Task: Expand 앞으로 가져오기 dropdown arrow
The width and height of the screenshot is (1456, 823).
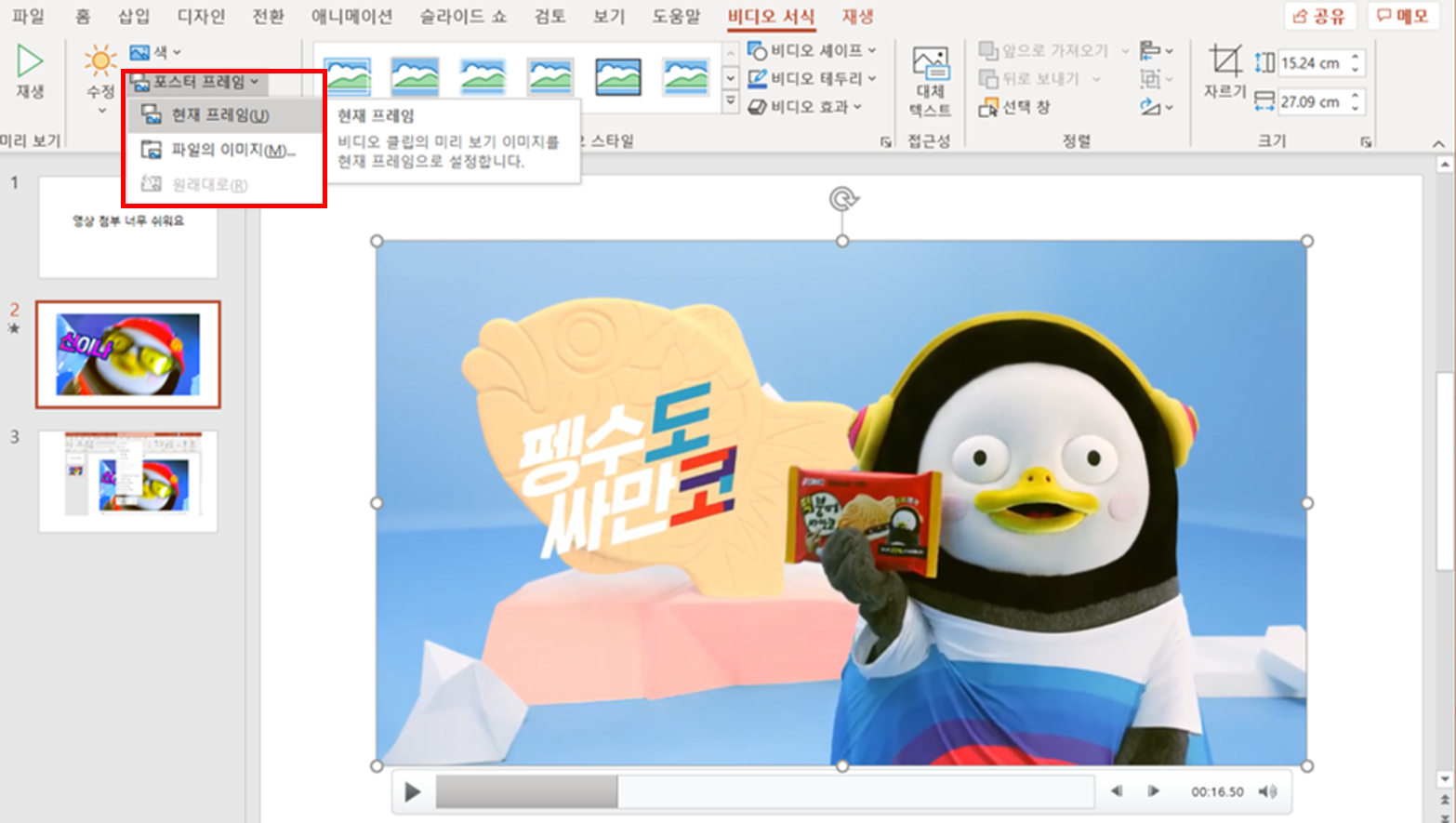Action: 1125,50
